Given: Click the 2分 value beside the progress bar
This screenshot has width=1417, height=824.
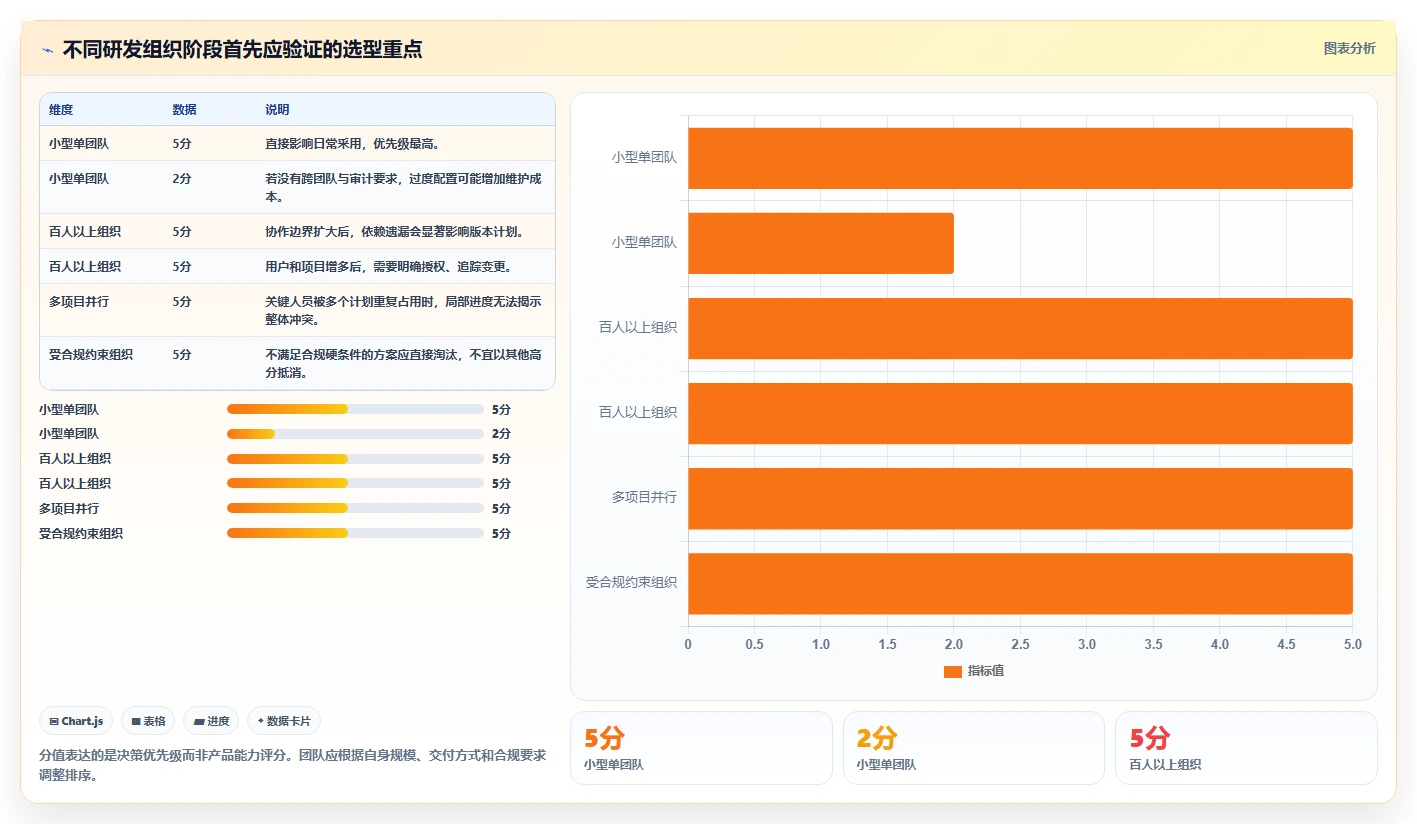Looking at the screenshot, I should (x=501, y=434).
